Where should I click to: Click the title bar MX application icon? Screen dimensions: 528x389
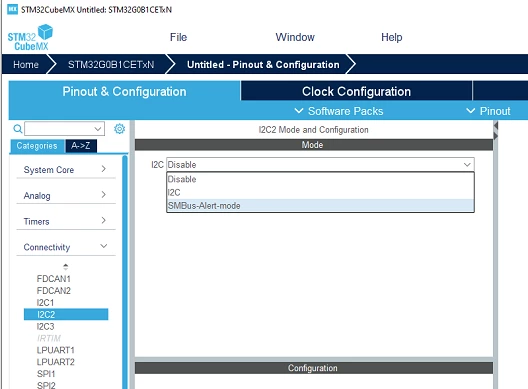12,9
